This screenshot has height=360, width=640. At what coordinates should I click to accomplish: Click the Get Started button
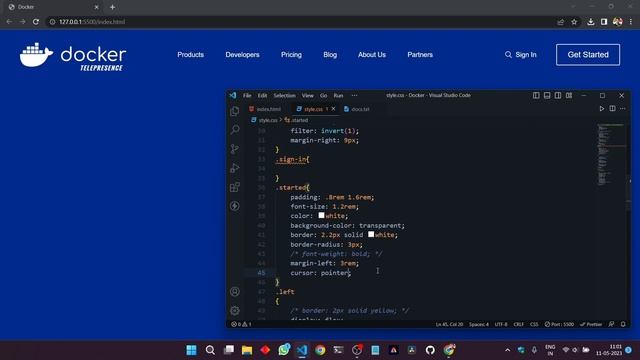pyautogui.click(x=588, y=55)
